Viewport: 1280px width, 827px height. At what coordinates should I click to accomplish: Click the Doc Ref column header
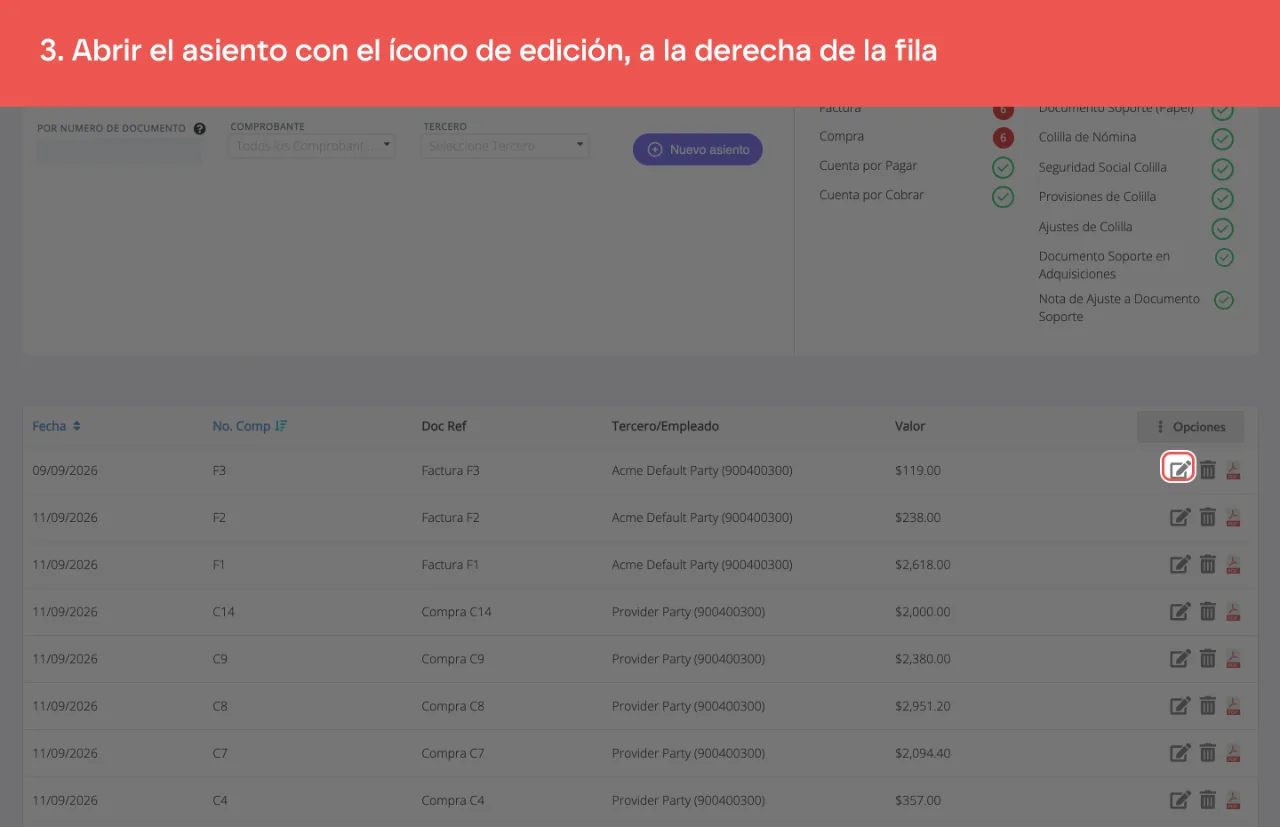[444, 426]
